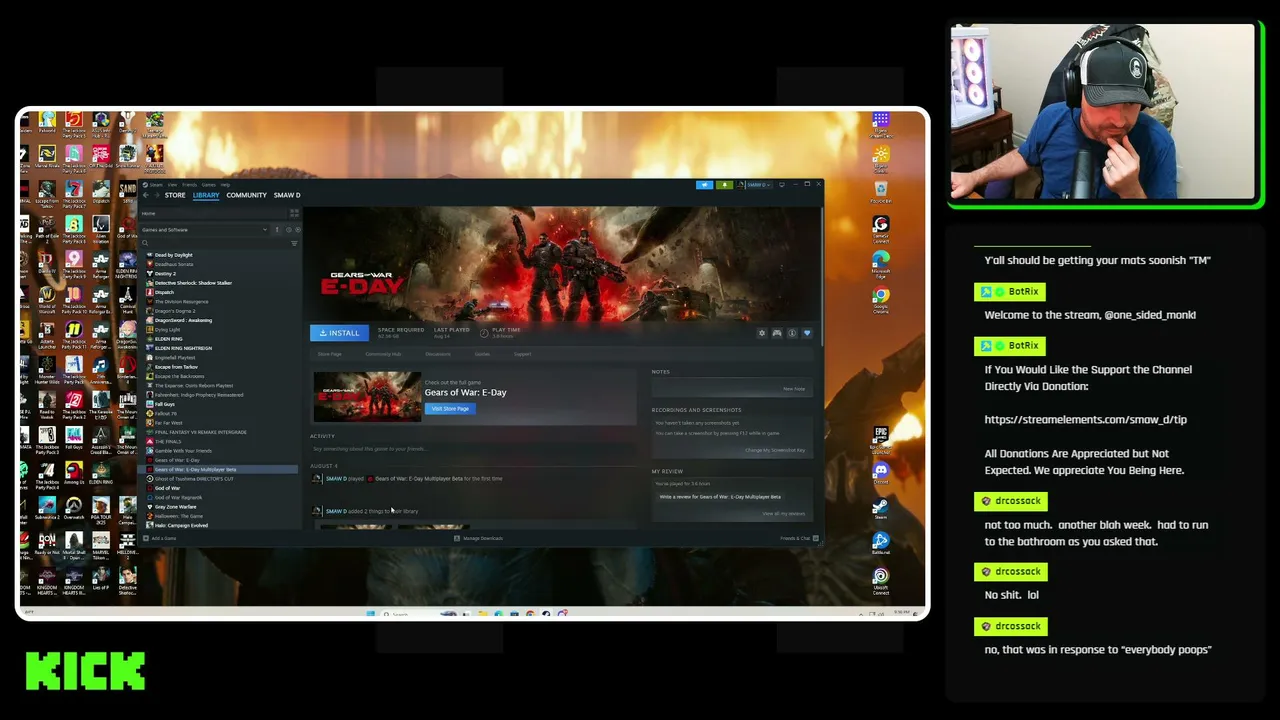Image resolution: width=1280 pixels, height=720 pixels.
Task: Open the Support link
Action: (x=522, y=354)
